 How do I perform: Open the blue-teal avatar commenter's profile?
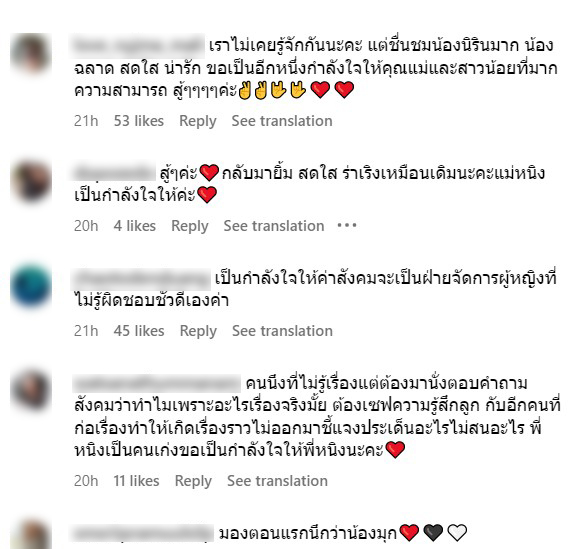pyautogui.click(x=31, y=286)
